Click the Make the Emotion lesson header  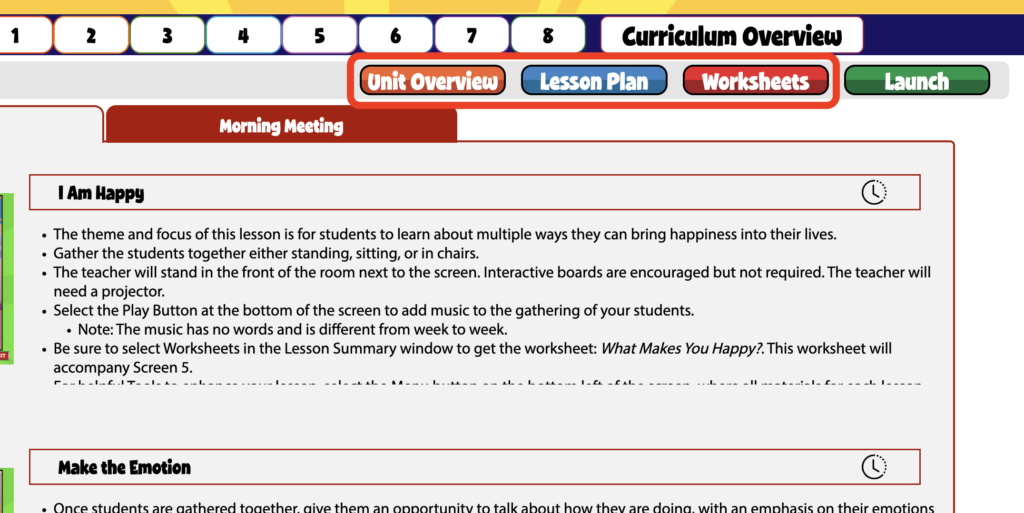pos(475,467)
